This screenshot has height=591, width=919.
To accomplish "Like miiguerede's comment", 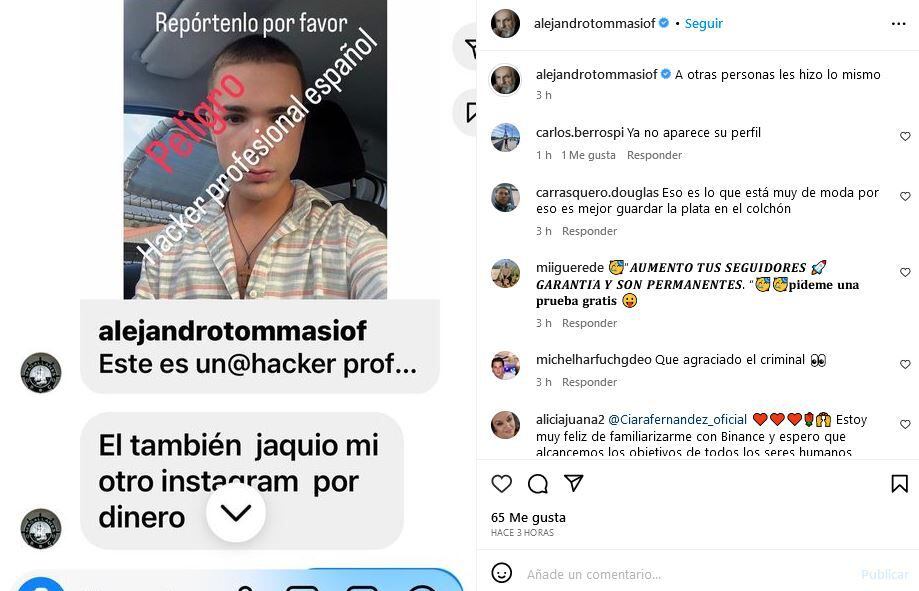I will click(x=905, y=272).
